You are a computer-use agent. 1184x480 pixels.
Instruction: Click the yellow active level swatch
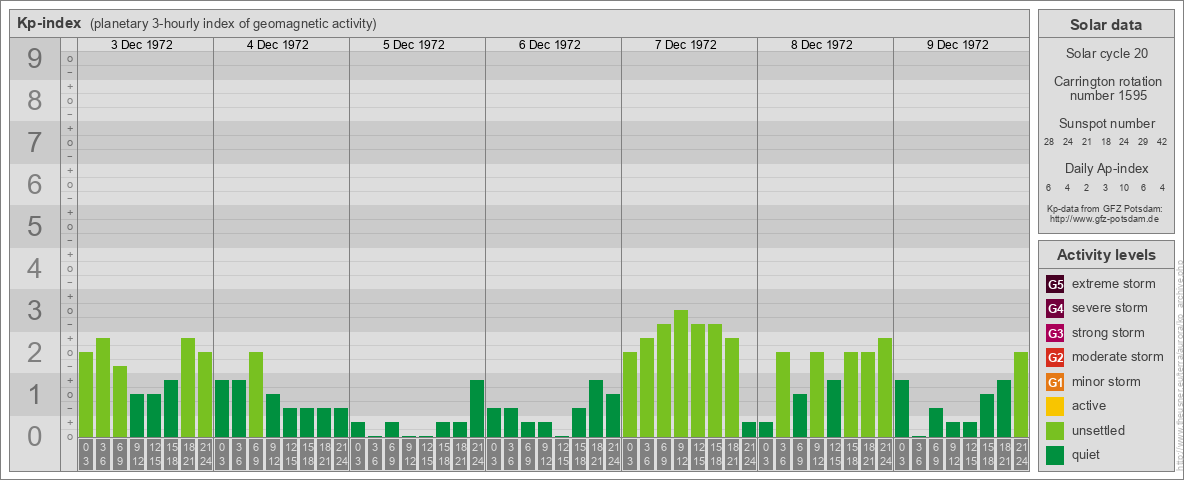(x=1056, y=406)
